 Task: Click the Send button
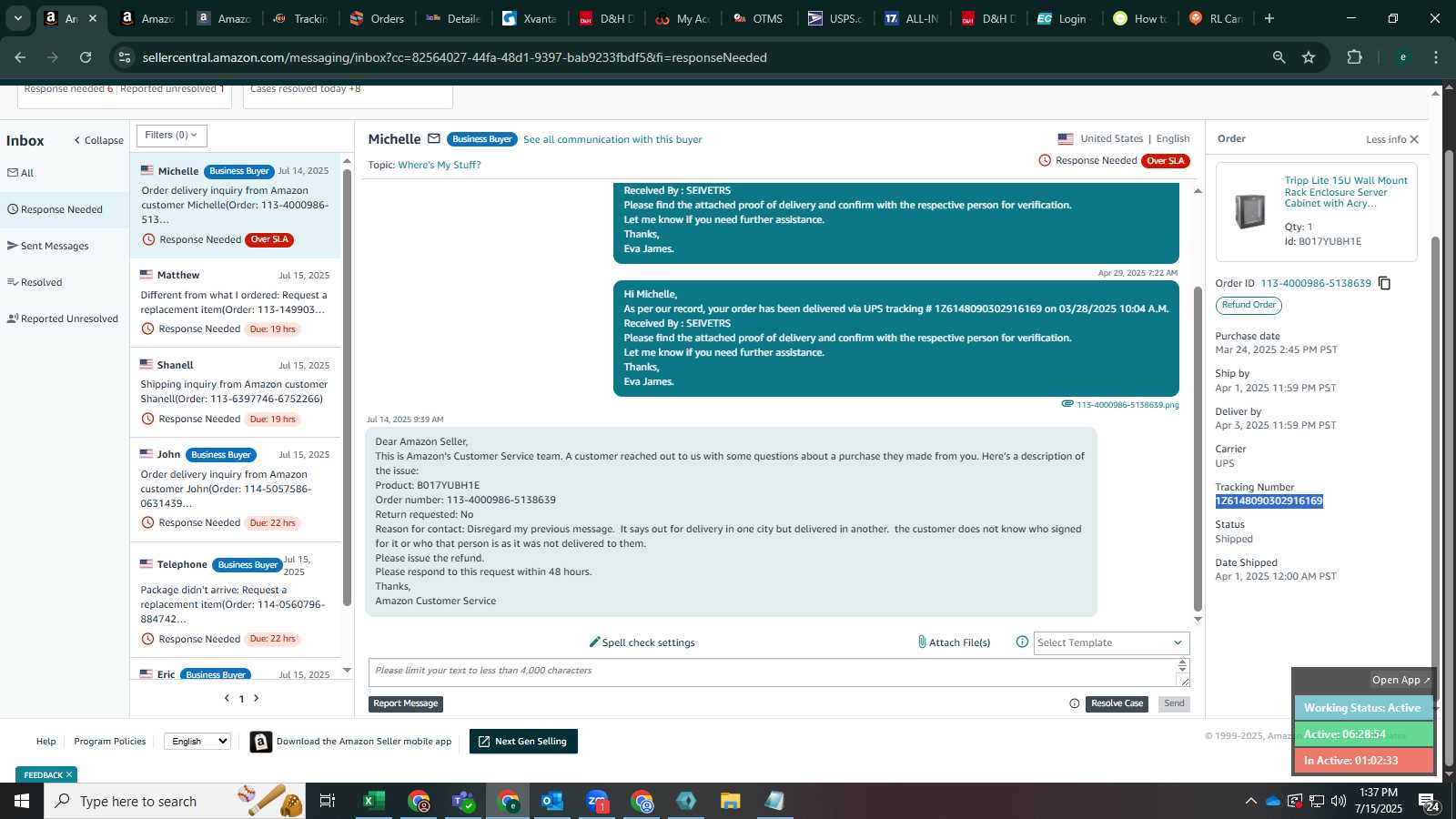(x=1174, y=703)
